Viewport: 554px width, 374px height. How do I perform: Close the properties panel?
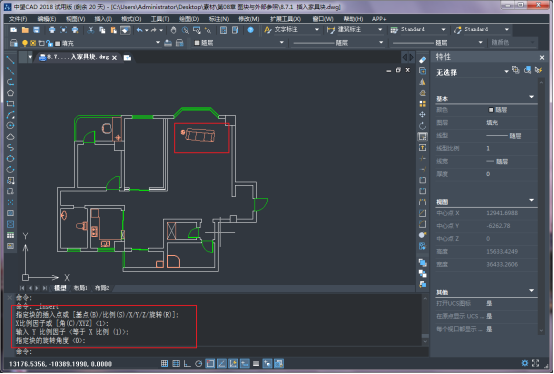click(542, 57)
